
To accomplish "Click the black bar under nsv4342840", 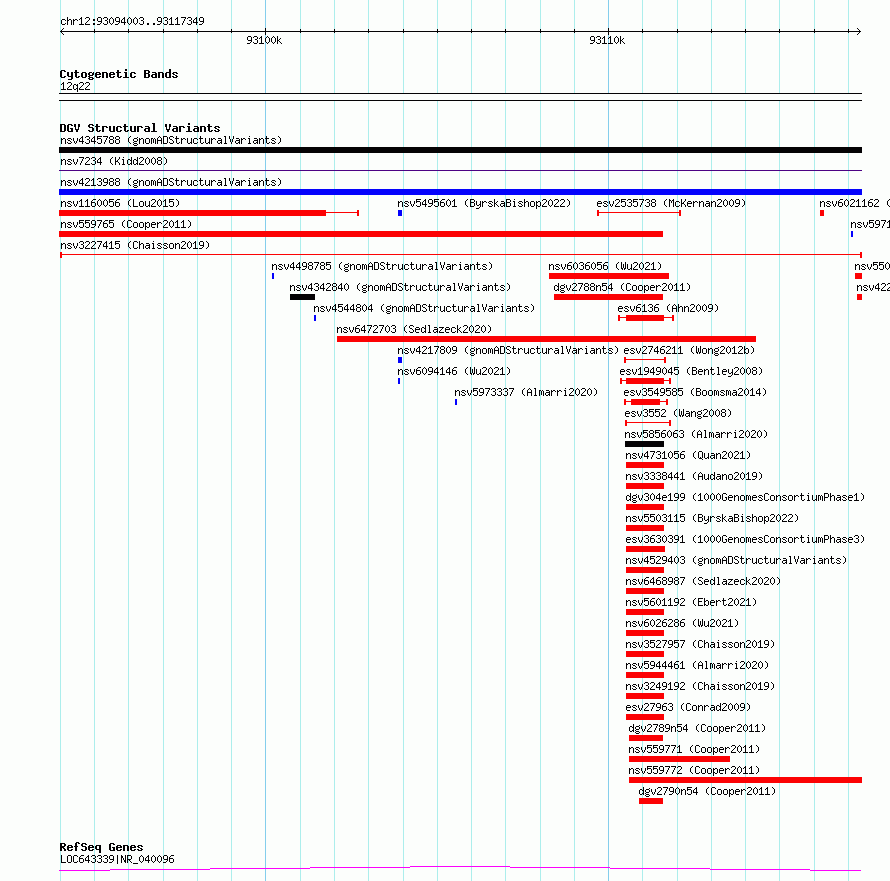I will click(302, 297).
